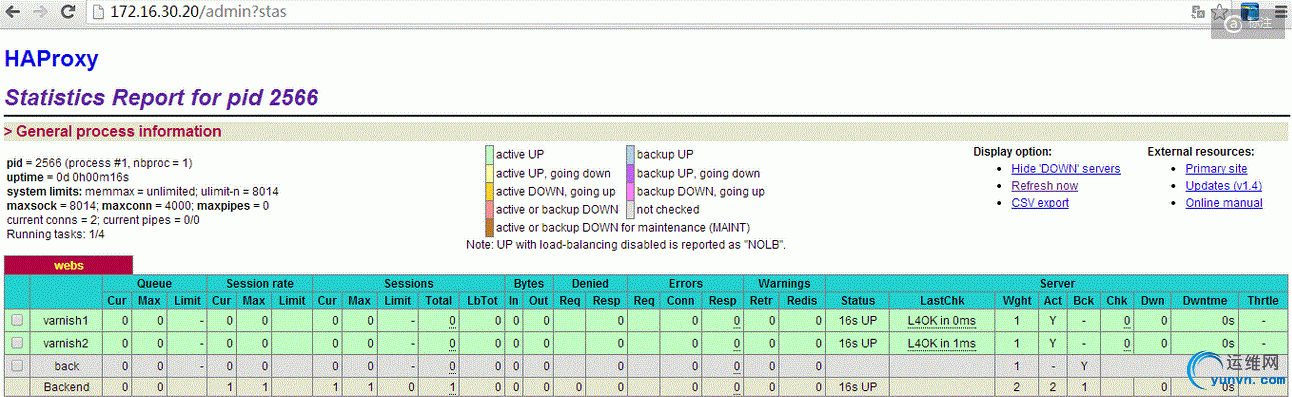Check the back server checkbox

16,365
